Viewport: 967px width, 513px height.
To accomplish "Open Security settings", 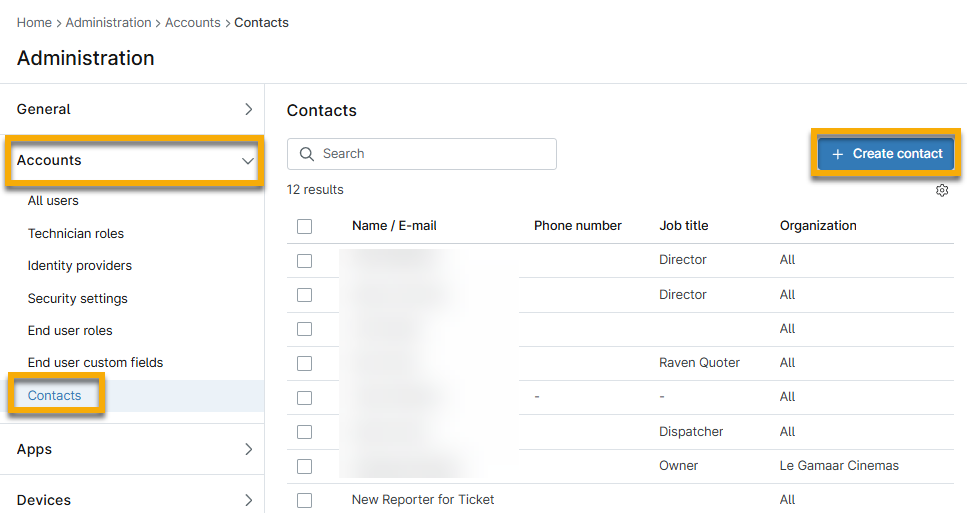I will pos(78,299).
